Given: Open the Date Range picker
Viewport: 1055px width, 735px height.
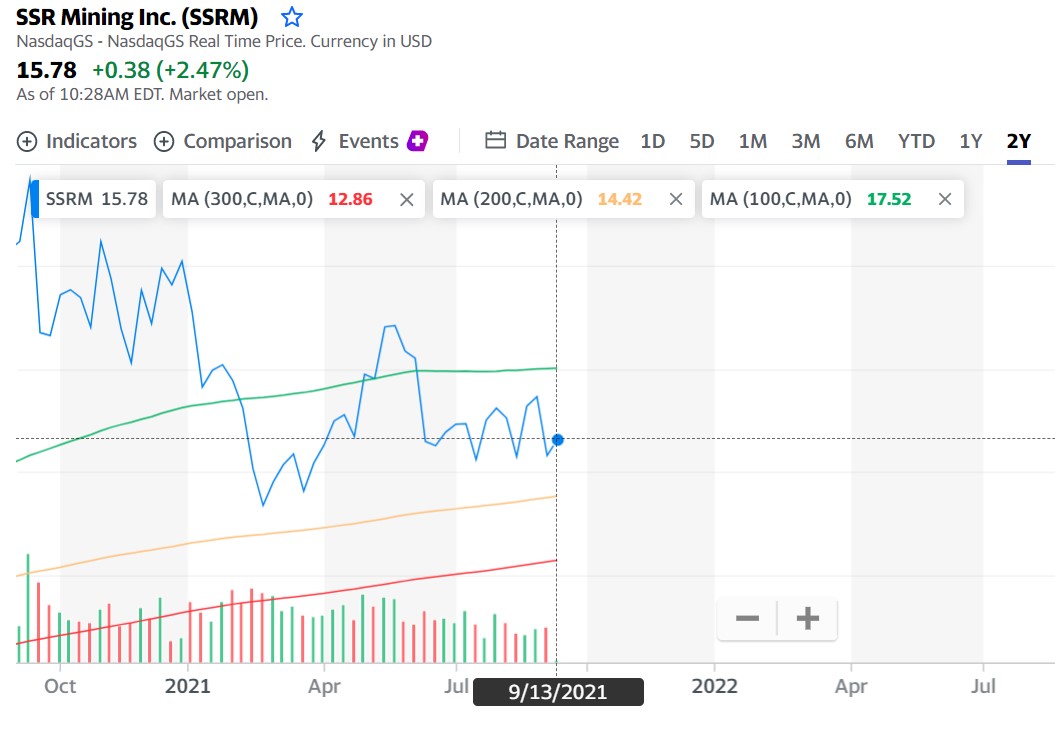Looking at the screenshot, I should 552,141.
